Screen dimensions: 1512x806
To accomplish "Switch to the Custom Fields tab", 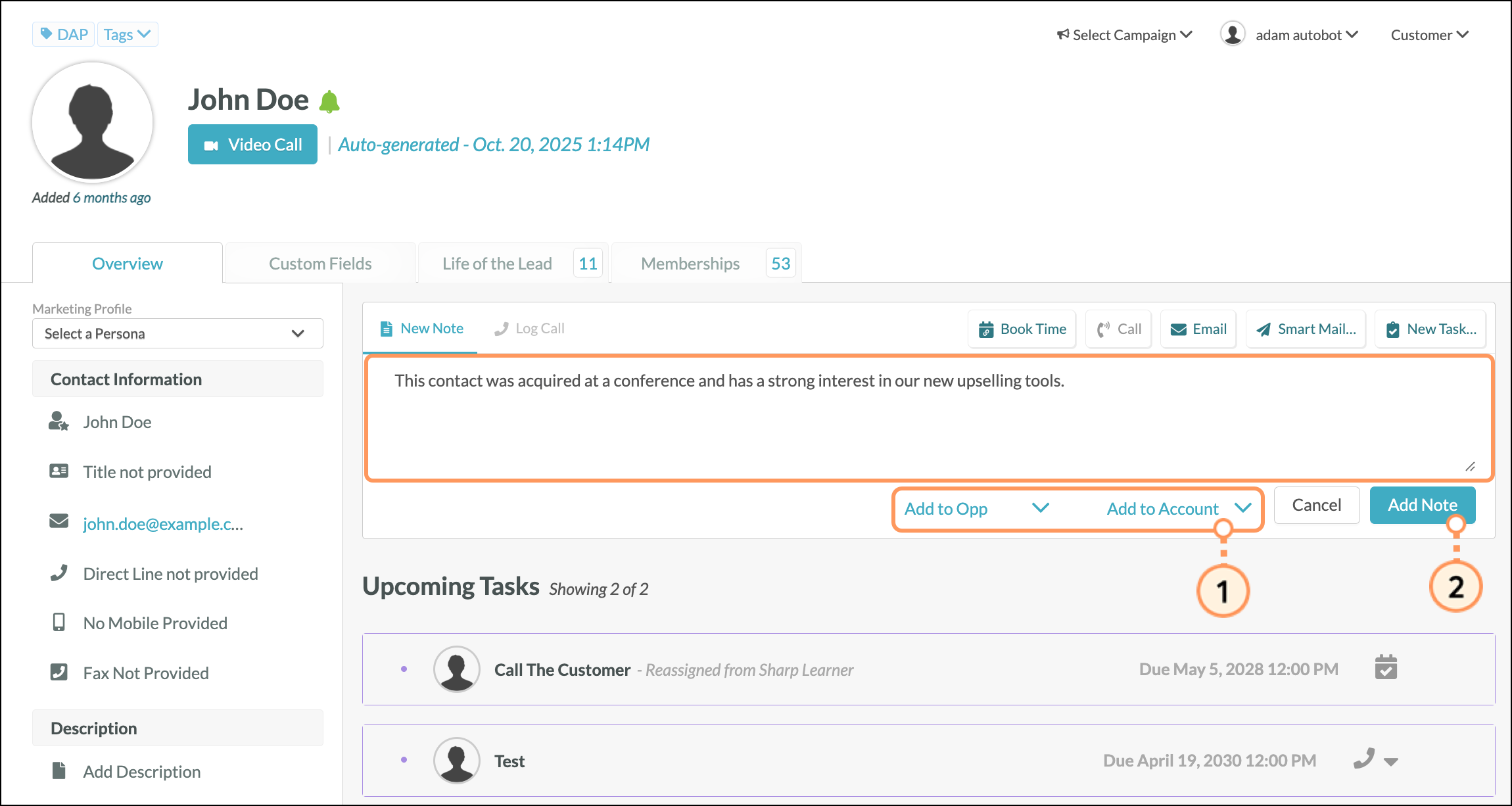I will [320, 264].
